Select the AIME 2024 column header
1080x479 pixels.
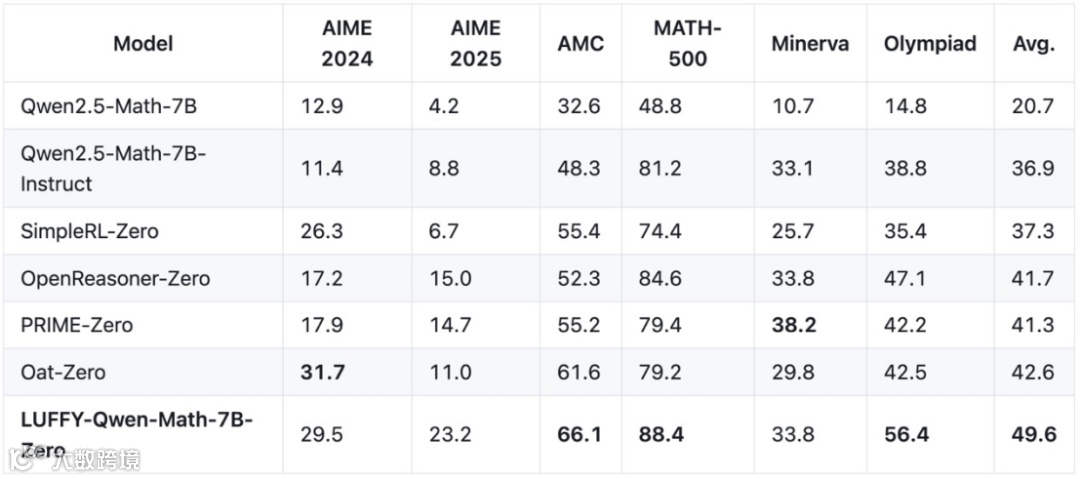click(347, 43)
